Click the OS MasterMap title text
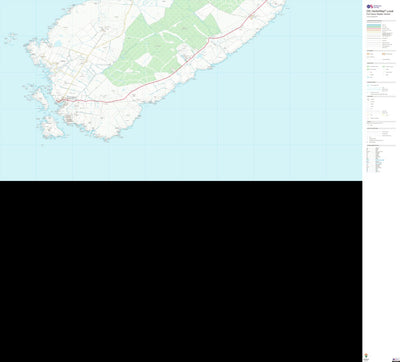Viewport: 400px width, 362px height. (380, 11)
